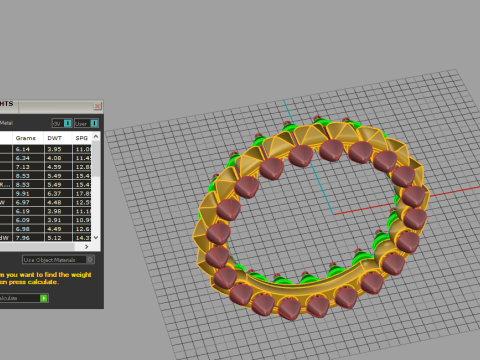Select the 6.98 grams cell

coord(28,229)
